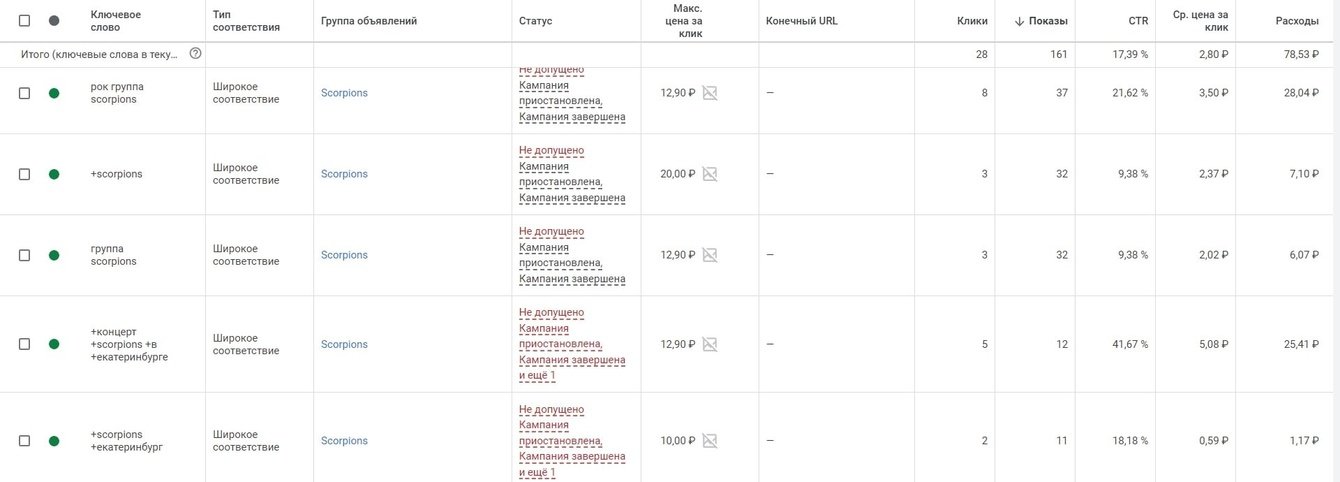Sort by Клики column header
Viewport: 1340px width, 482px height.
click(x=971, y=21)
